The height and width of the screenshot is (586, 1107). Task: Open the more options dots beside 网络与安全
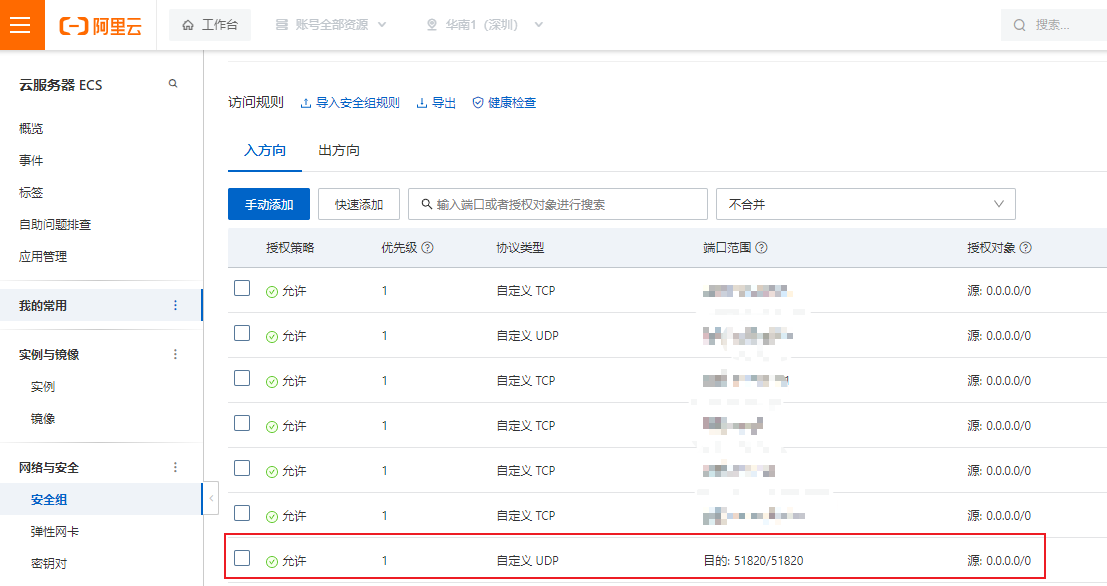point(176,467)
